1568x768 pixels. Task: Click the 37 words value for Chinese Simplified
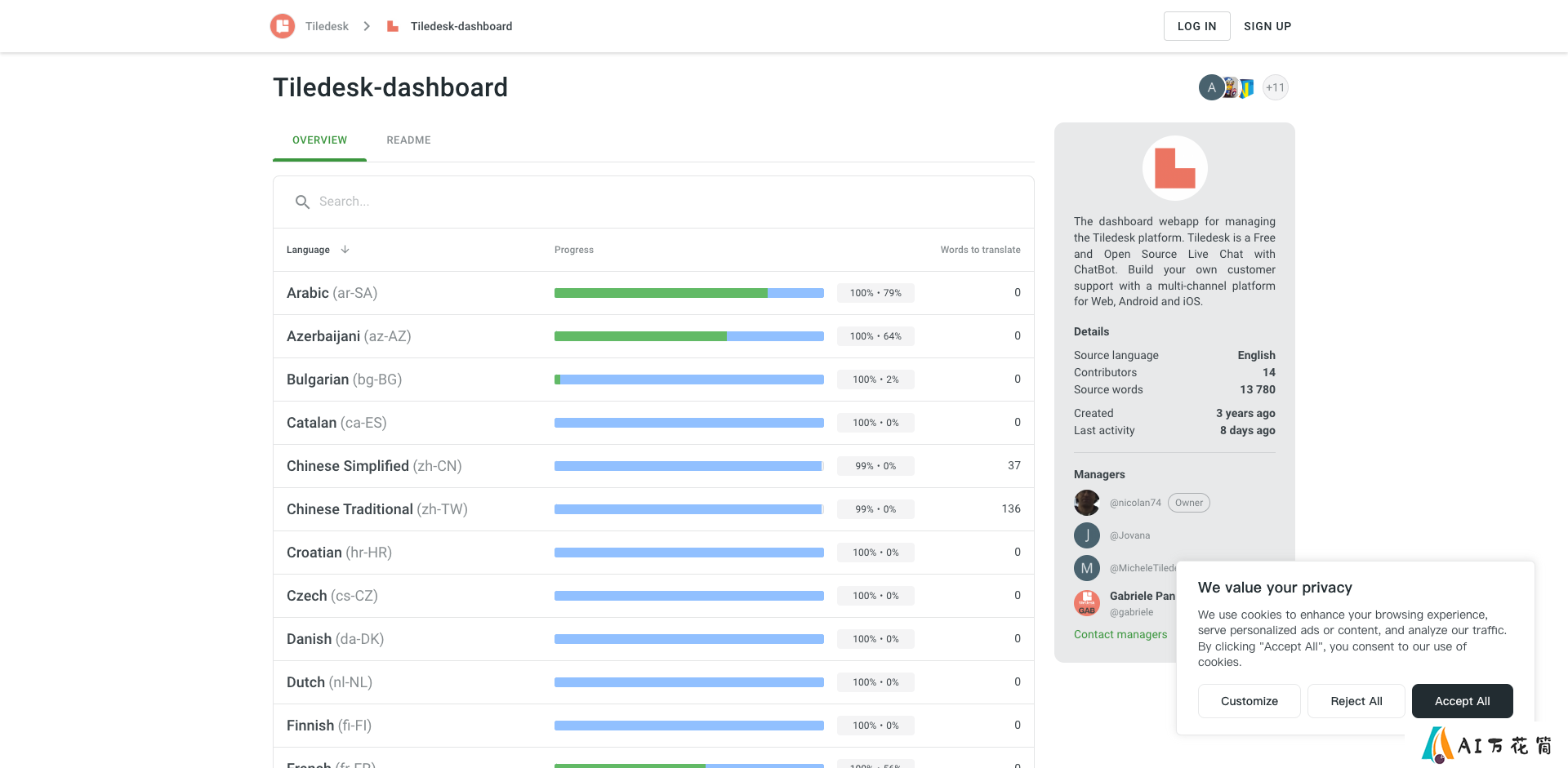[1014, 465]
